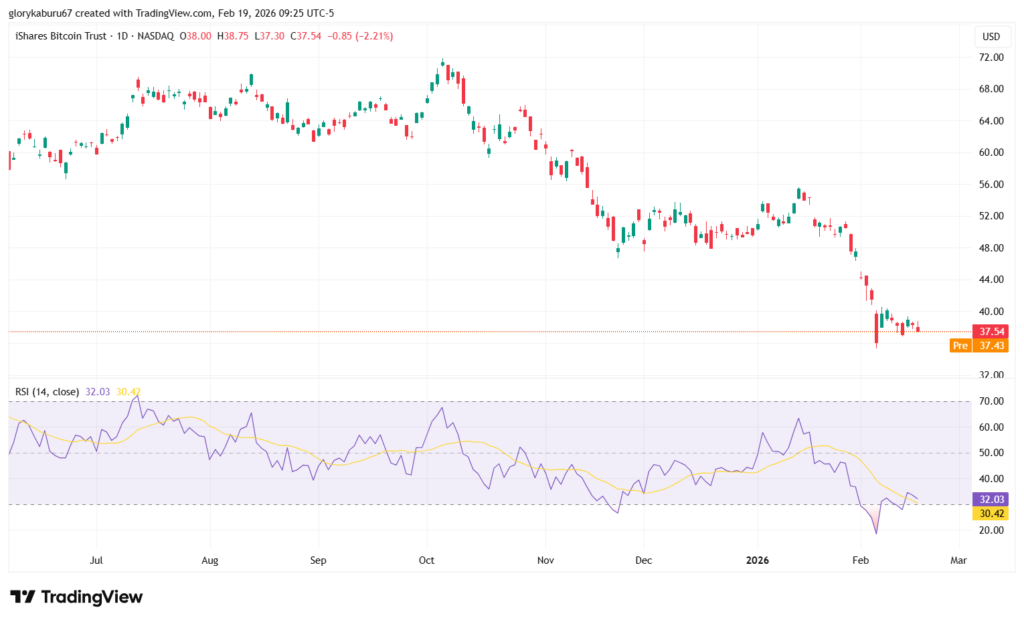Click the TradingView logo
Viewport: 1024px width, 622px height.
click(x=76, y=597)
